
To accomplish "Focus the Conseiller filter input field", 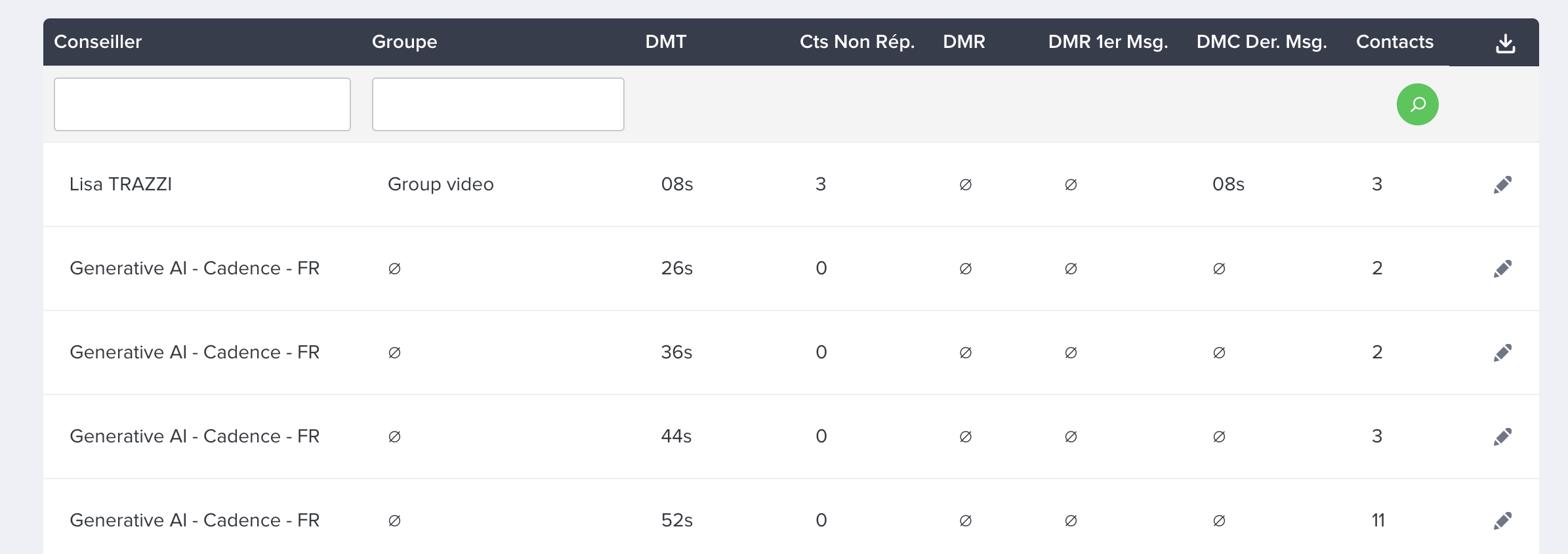I will click(202, 104).
